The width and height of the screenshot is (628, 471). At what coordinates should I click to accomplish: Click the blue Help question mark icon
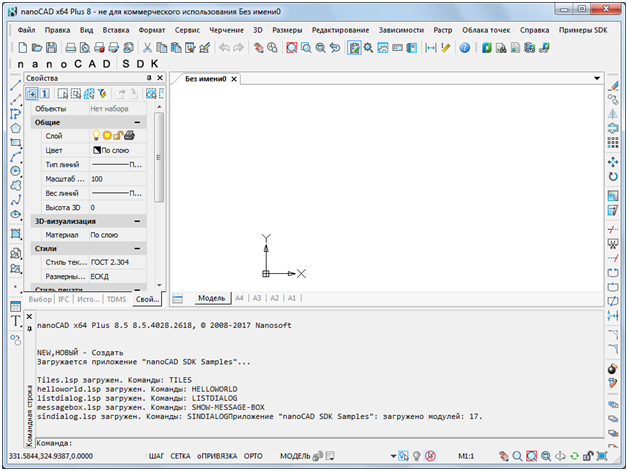pyautogui.click(x=465, y=48)
